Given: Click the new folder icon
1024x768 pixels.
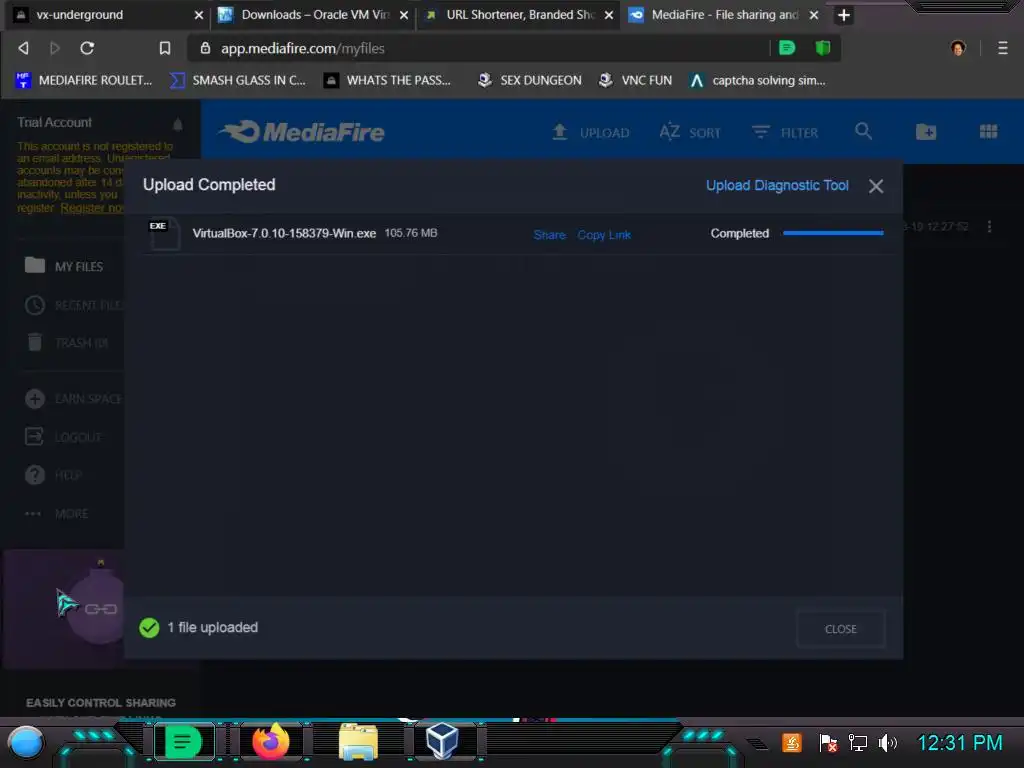Looking at the screenshot, I should coord(926,132).
